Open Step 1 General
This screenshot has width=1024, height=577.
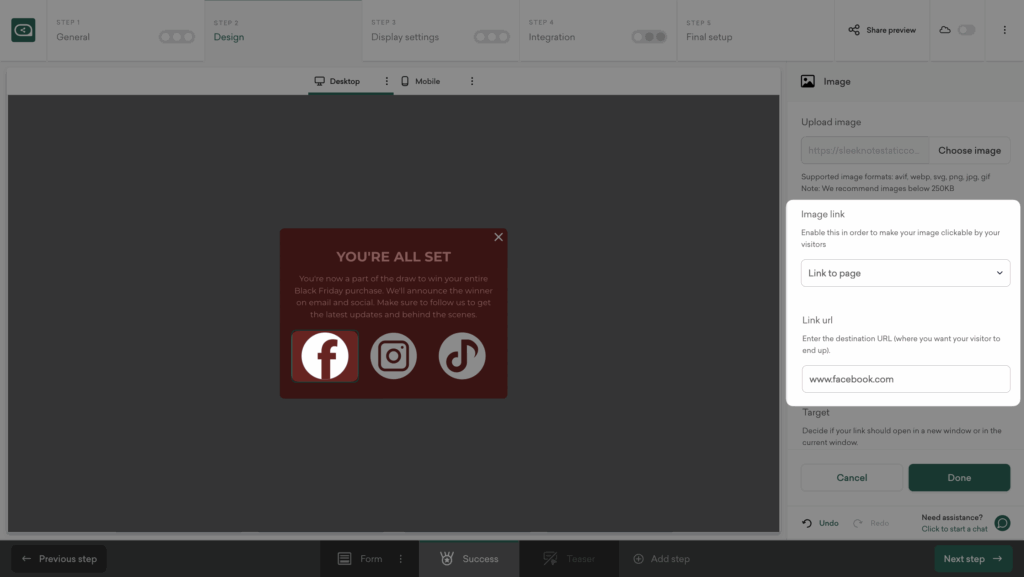125,31
